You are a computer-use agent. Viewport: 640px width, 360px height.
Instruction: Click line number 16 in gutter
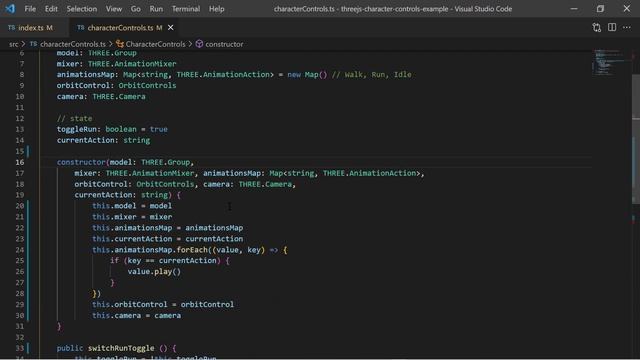click(x=20, y=162)
